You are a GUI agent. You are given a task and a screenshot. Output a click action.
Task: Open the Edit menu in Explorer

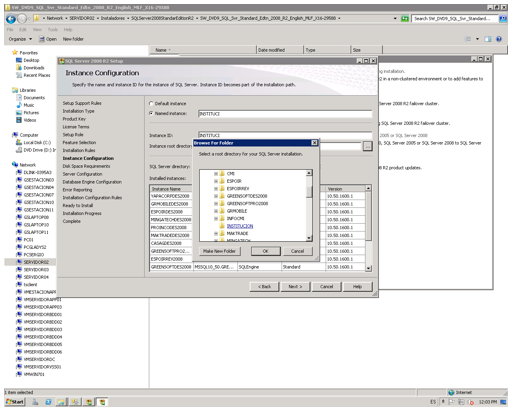coord(23,29)
